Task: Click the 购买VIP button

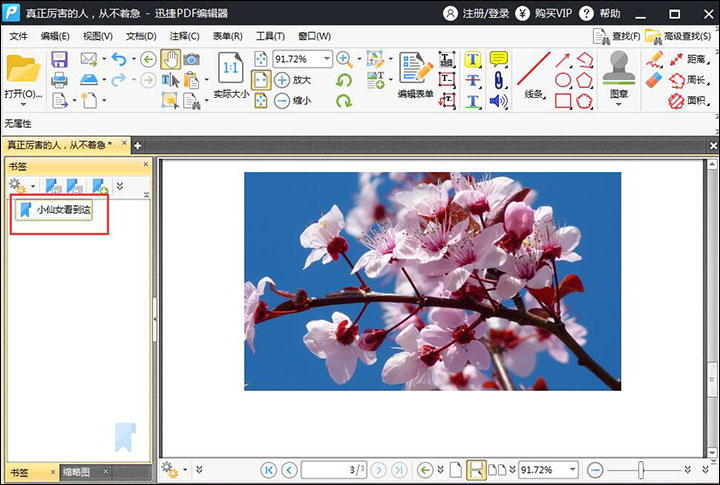Action: (x=552, y=13)
